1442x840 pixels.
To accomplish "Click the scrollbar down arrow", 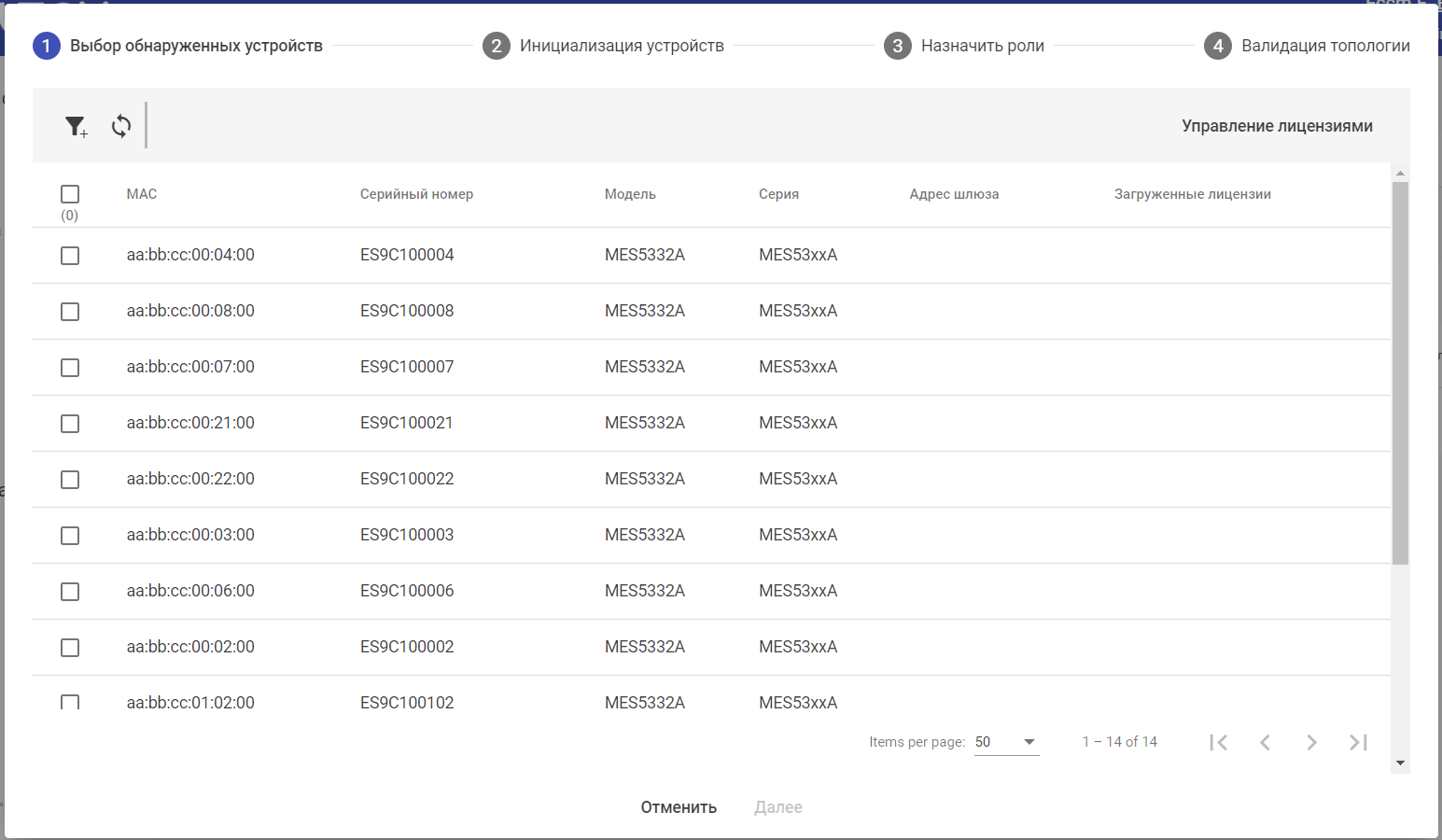I will point(1400,763).
